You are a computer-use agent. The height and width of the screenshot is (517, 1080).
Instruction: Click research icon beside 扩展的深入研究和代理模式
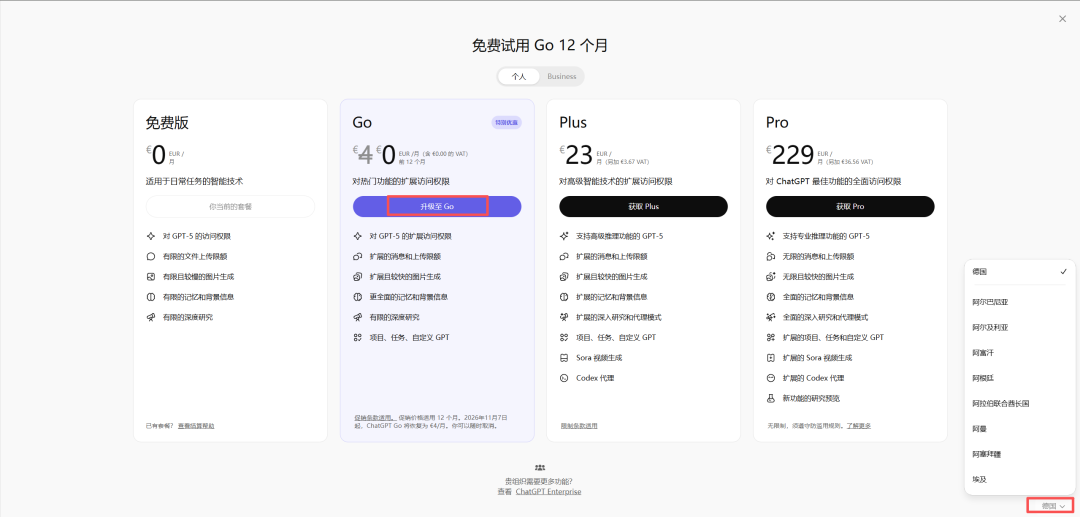[564, 317]
